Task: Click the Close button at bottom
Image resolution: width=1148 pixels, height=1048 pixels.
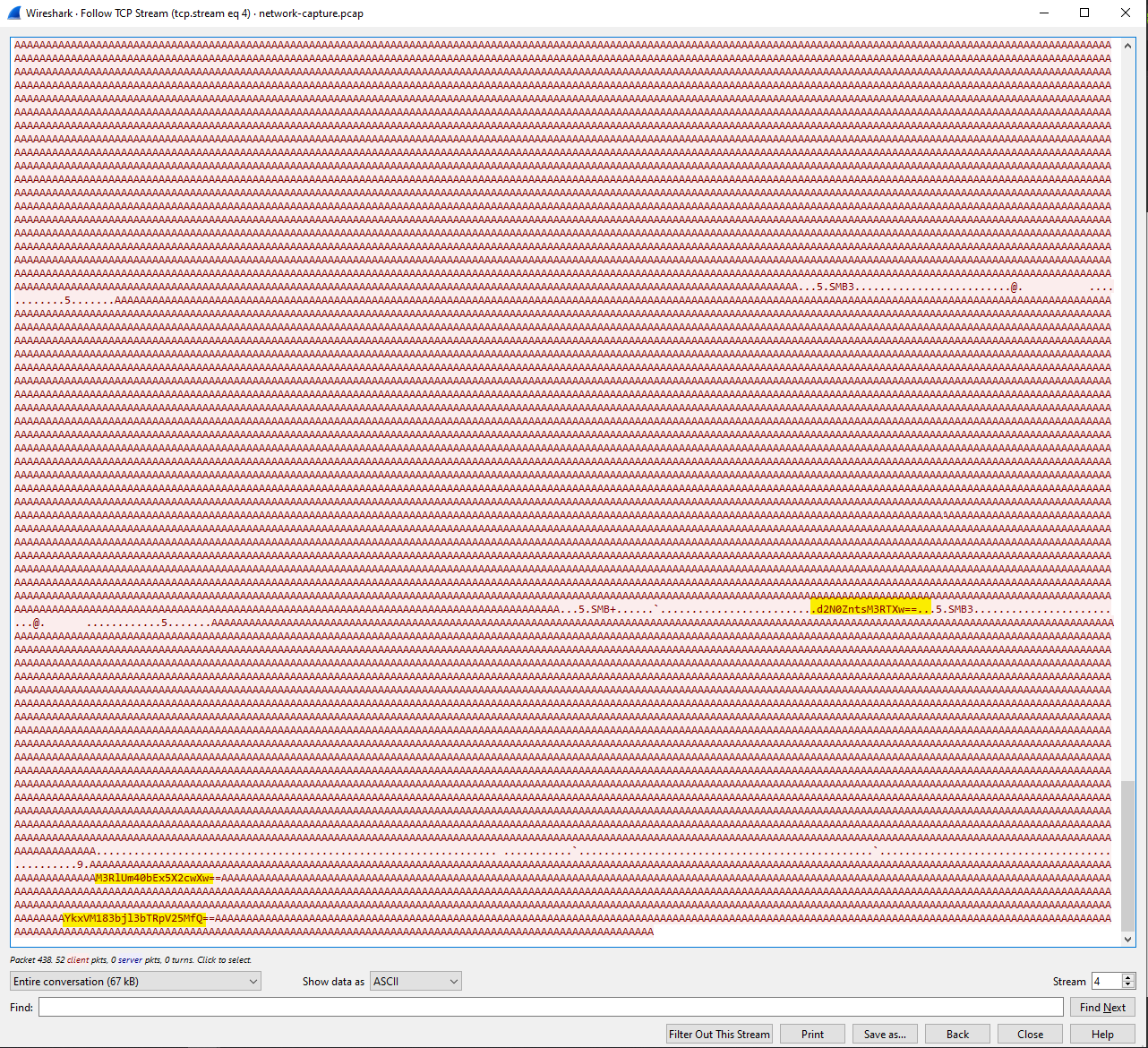Action: coord(1030,1034)
